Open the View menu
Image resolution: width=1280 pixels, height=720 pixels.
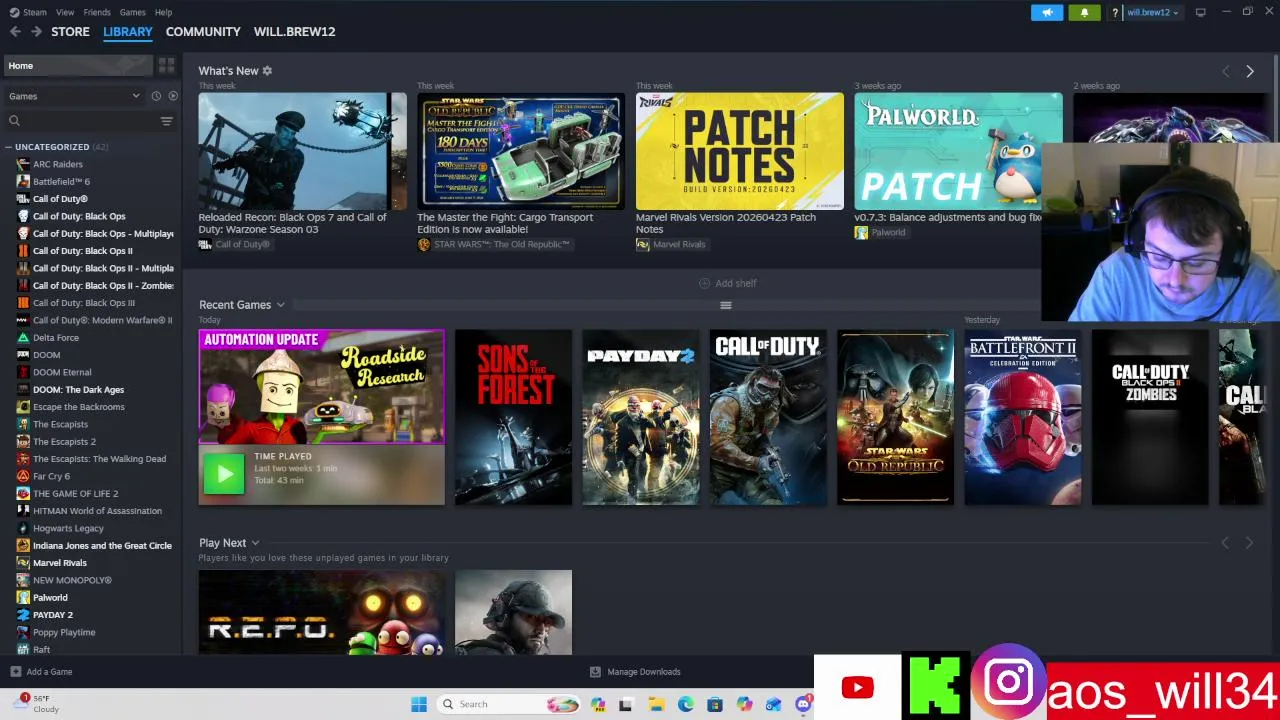click(x=65, y=12)
